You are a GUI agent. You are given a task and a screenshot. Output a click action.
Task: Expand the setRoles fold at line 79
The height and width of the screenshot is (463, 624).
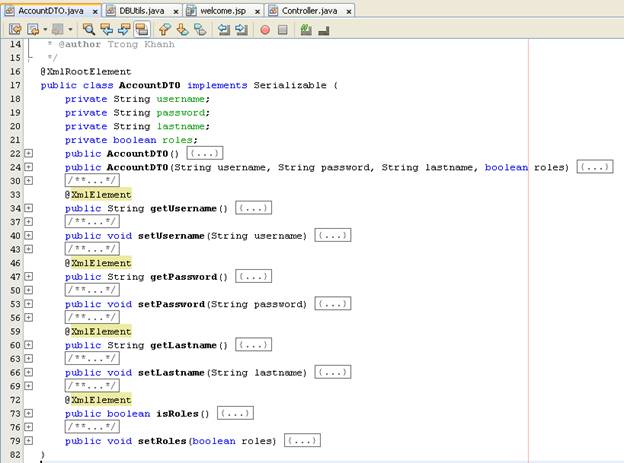click(x=28, y=441)
